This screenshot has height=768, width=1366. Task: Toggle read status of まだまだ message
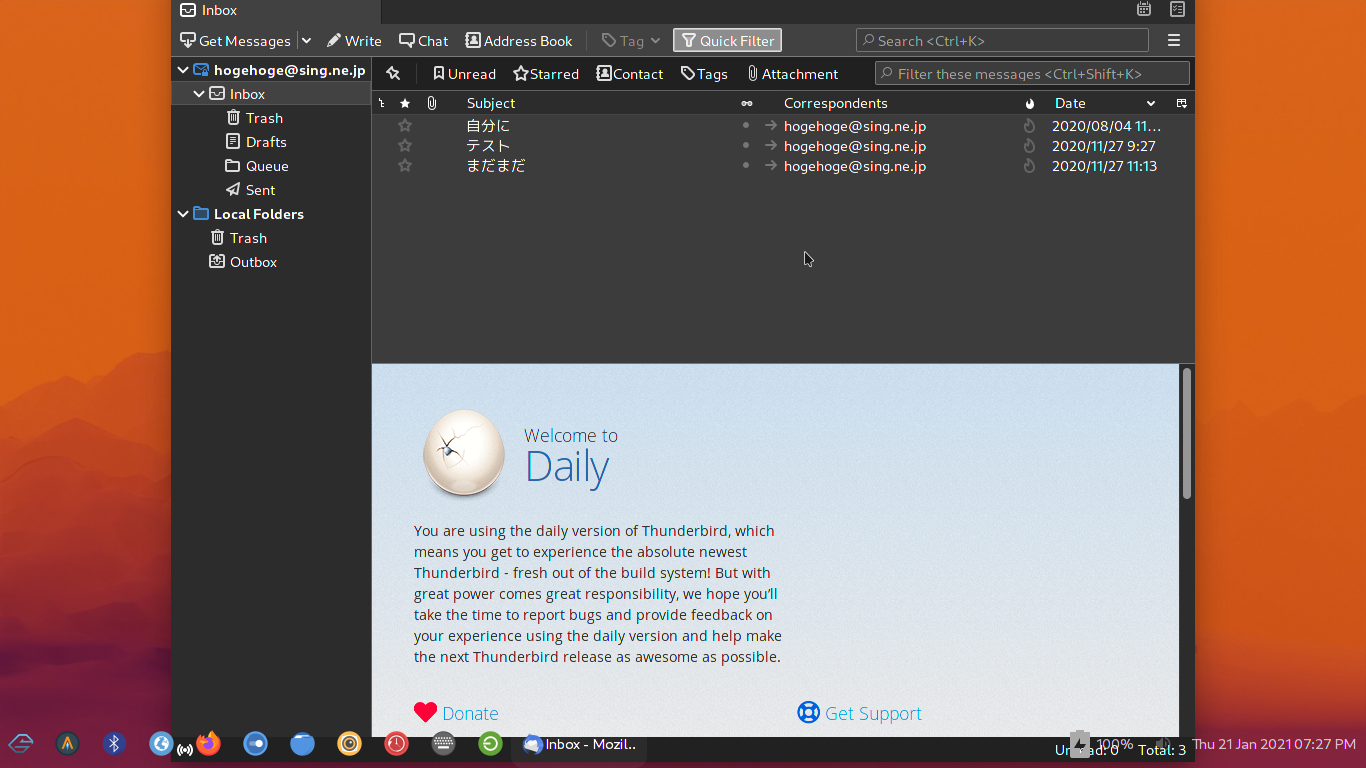(x=746, y=166)
